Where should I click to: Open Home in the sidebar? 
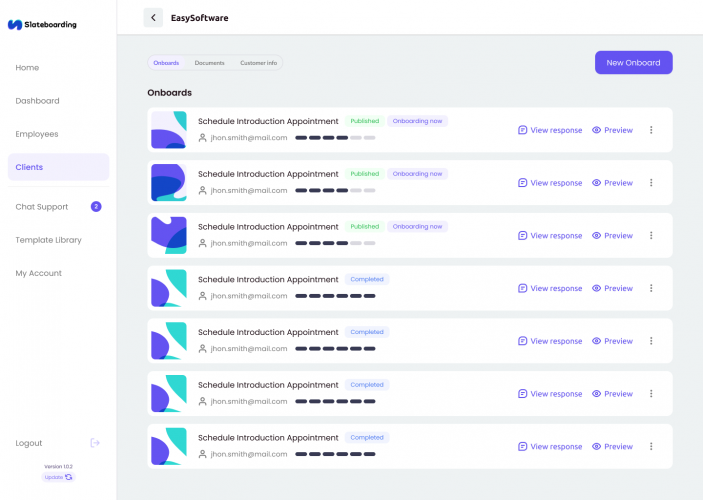tap(27, 68)
